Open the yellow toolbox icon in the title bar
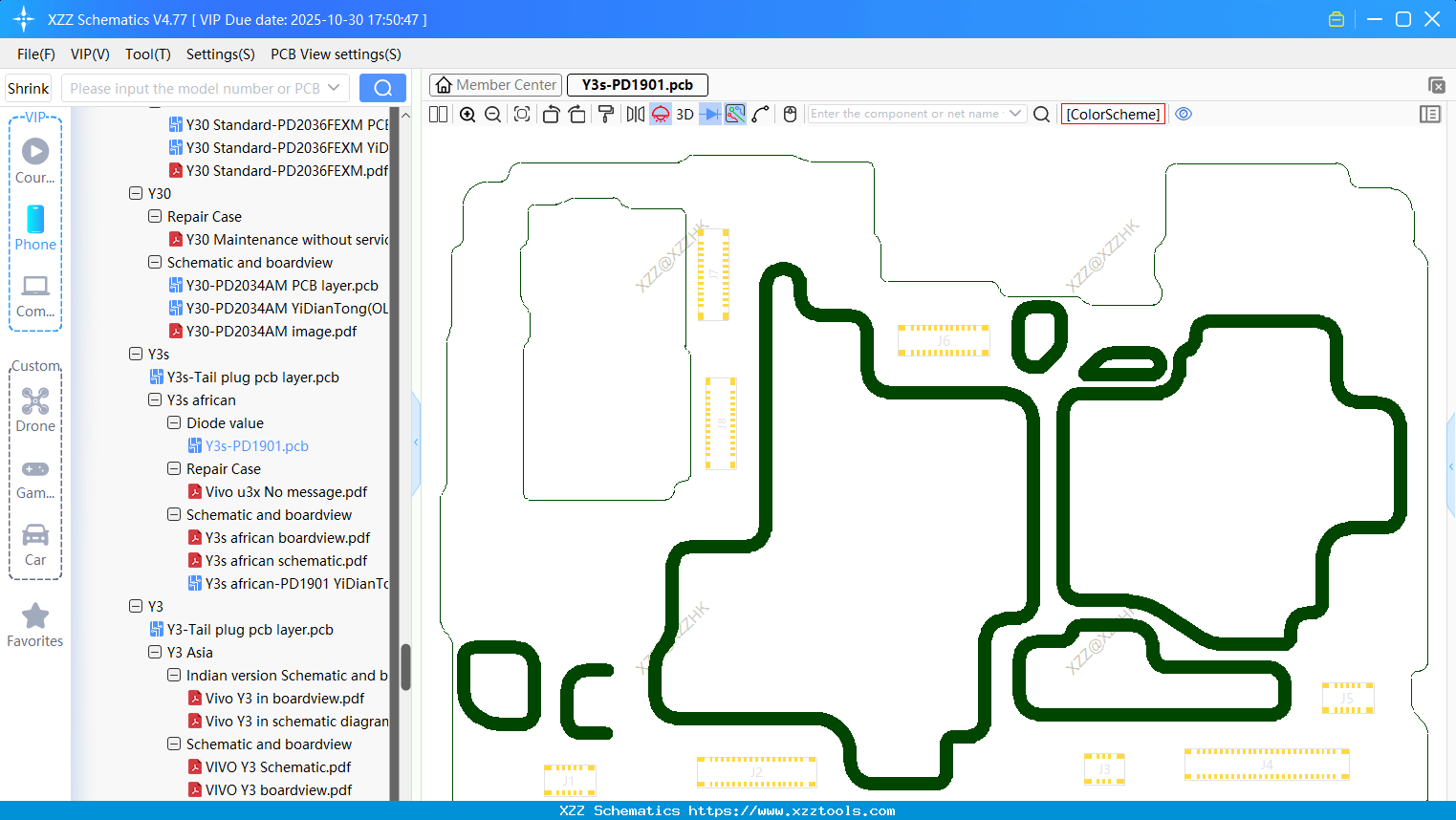The width and height of the screenshot is (1456, 820). click(x=1336, y=19)
